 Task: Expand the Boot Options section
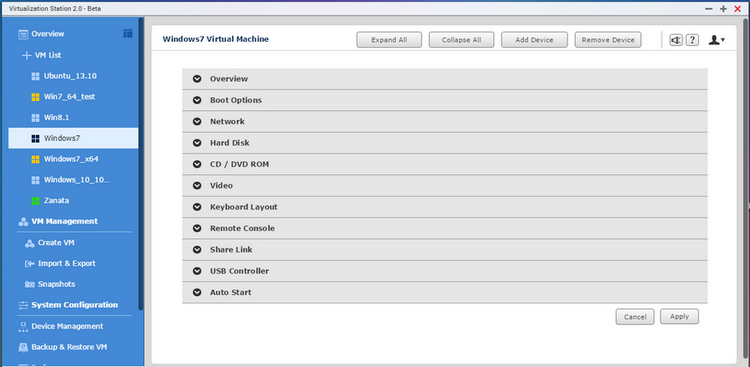[445, 100]
